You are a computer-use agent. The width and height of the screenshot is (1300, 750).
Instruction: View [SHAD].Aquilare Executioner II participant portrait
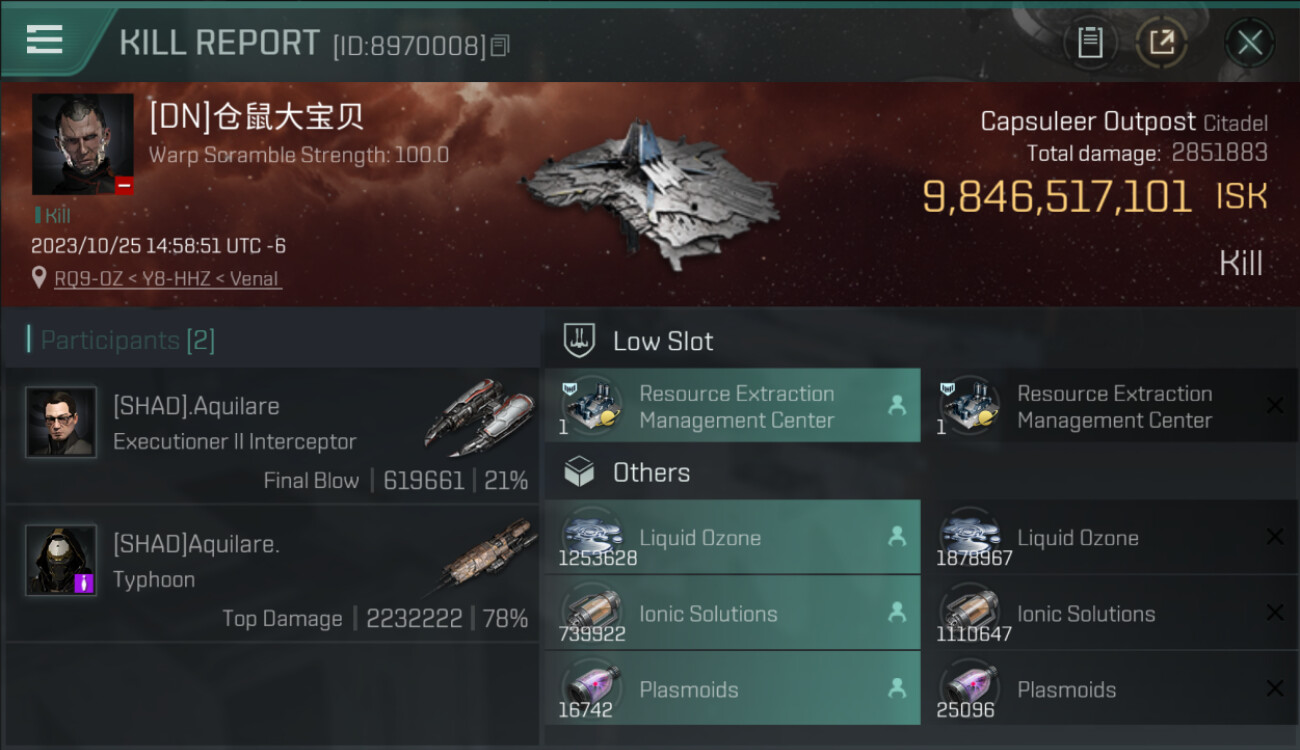61,422
